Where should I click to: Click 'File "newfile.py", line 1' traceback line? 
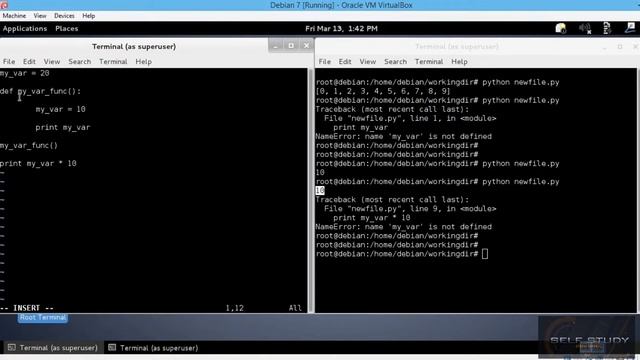click(410, 118)
